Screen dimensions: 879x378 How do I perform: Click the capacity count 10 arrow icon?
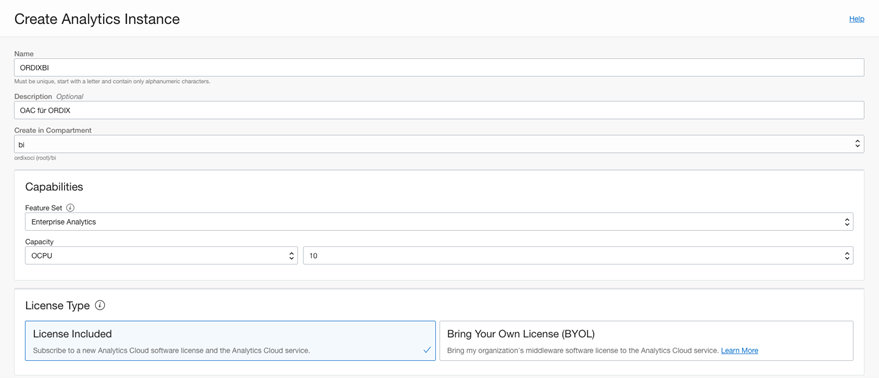coord(847,256)
